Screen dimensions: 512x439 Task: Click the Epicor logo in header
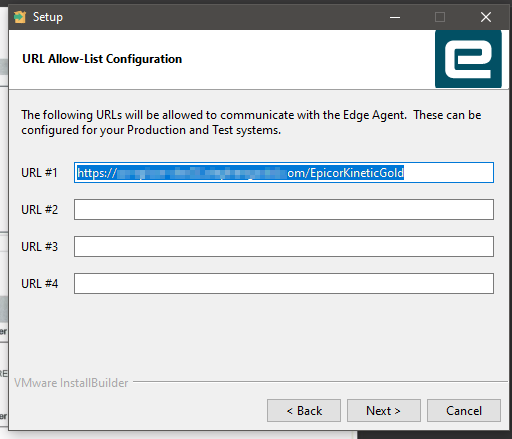click(468, 59)
